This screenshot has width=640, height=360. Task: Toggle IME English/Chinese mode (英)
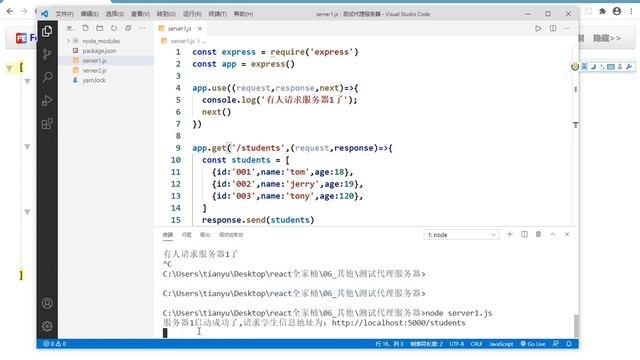pos(584,67)
